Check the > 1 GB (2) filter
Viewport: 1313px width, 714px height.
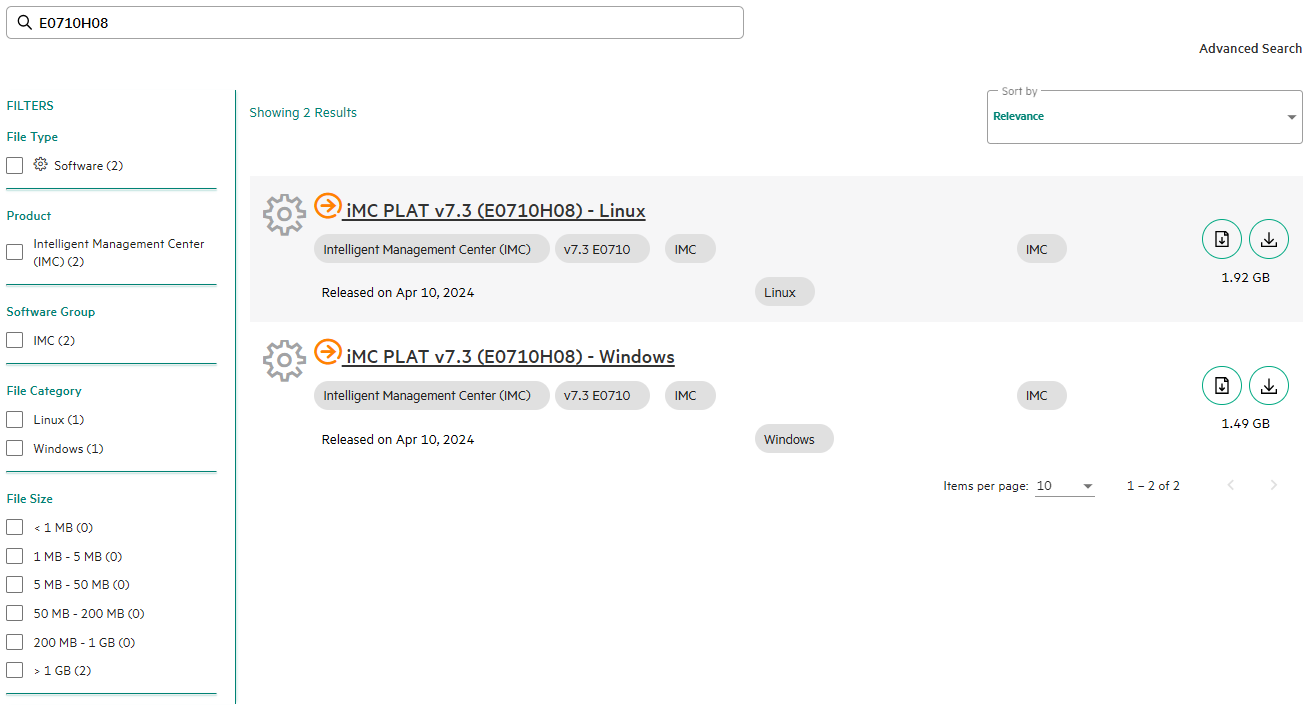tap(15, 671)
